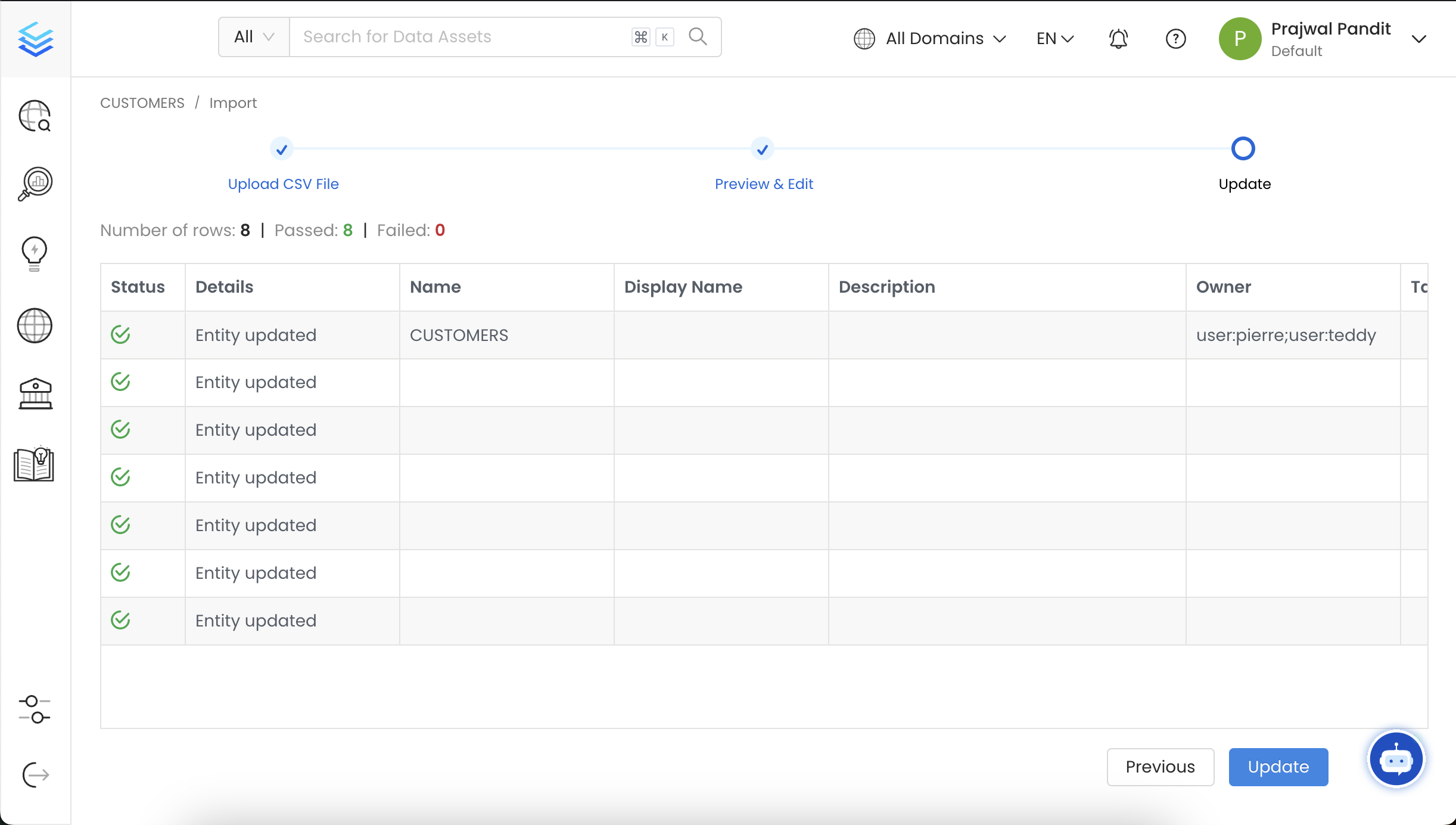Click the Logout icon at sidebar bottom
The height and width of the screenshot is (825, 1456).
point(34,775)
